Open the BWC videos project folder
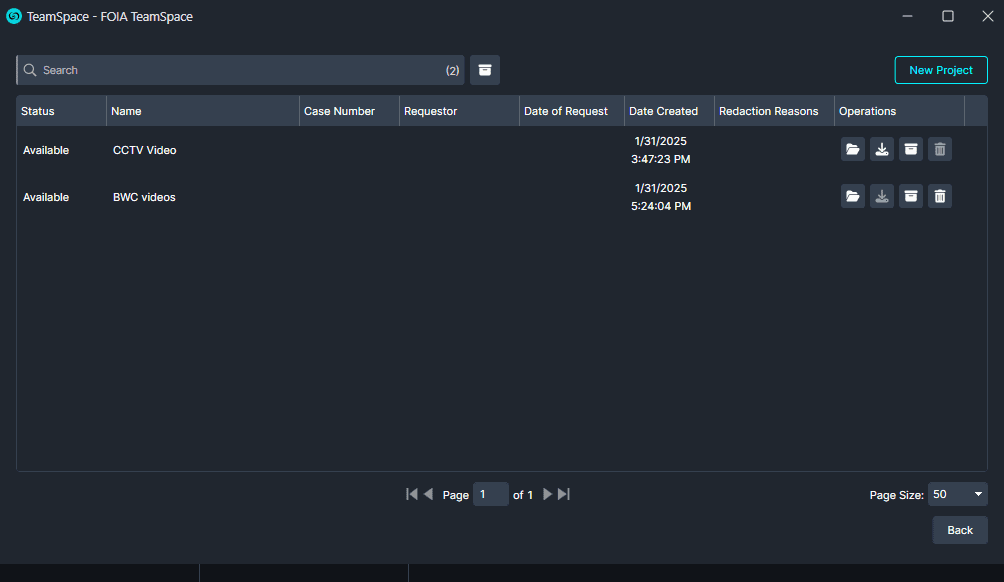 852,196
